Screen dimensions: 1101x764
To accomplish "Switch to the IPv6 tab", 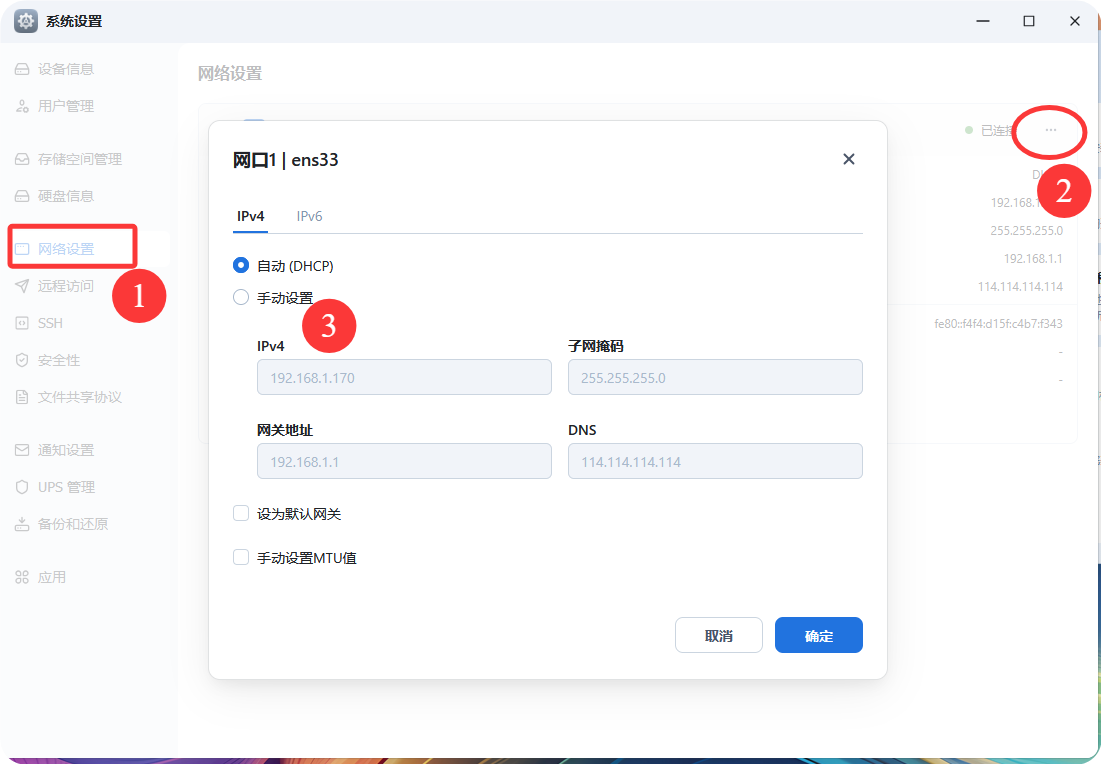I will click(x=309, y=216).
